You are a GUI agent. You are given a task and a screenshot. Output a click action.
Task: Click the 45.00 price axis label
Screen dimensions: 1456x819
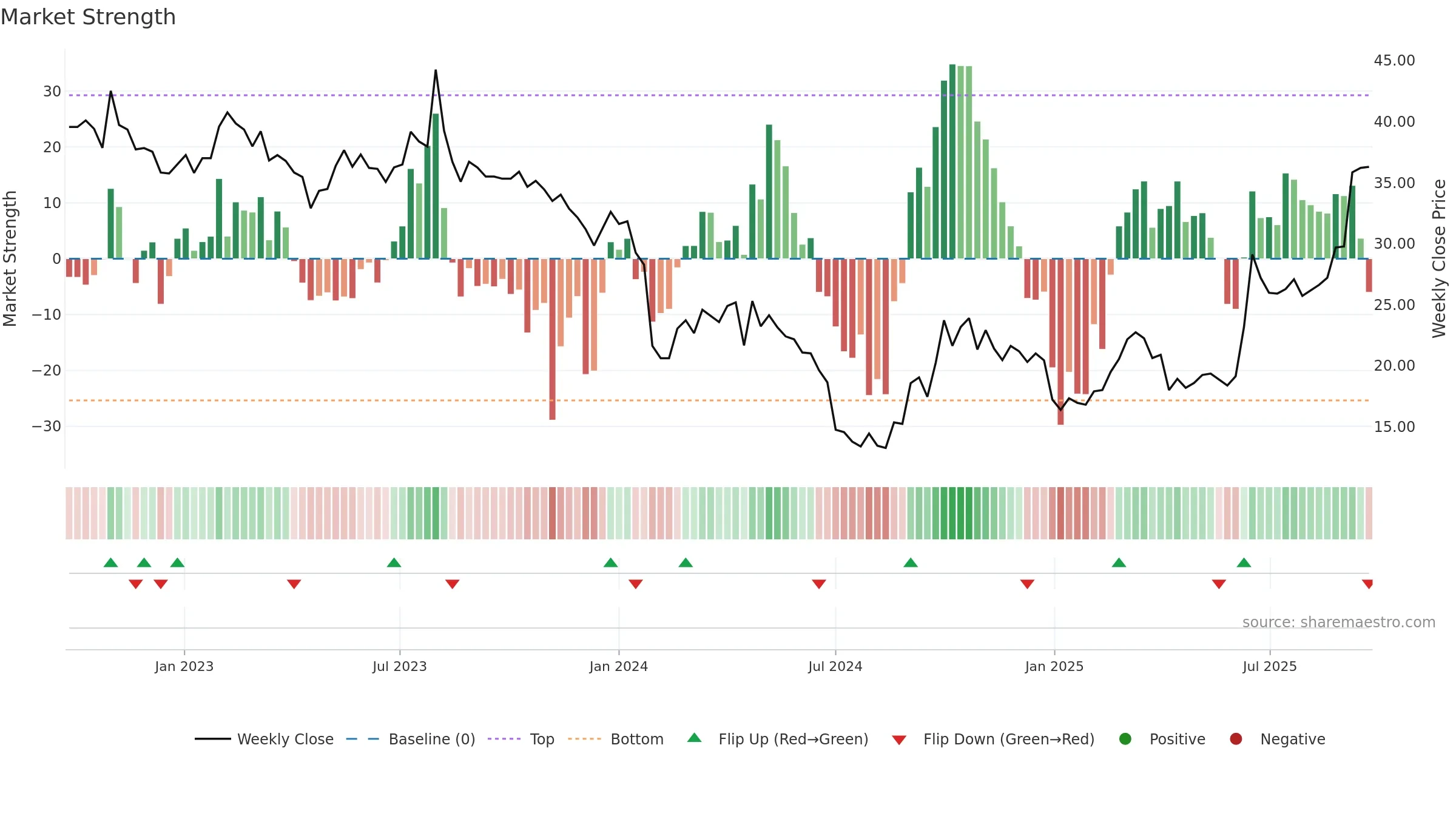(x=1394, y=61)
